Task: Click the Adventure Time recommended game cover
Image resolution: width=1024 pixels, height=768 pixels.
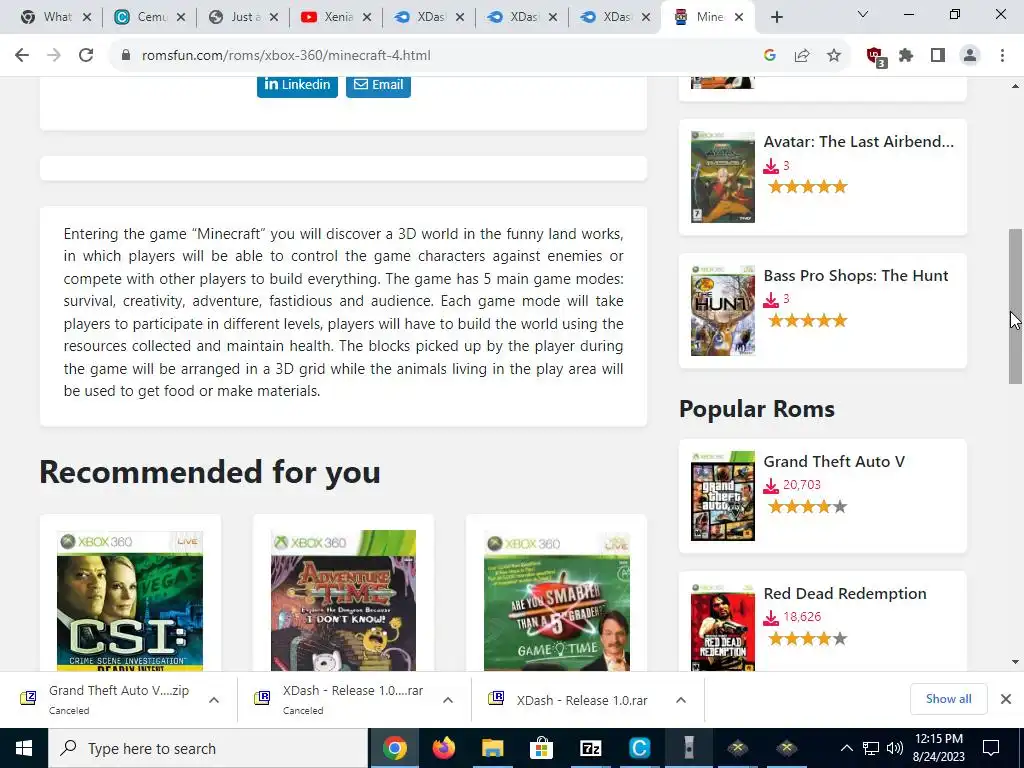Action: (x=344, y=601)
